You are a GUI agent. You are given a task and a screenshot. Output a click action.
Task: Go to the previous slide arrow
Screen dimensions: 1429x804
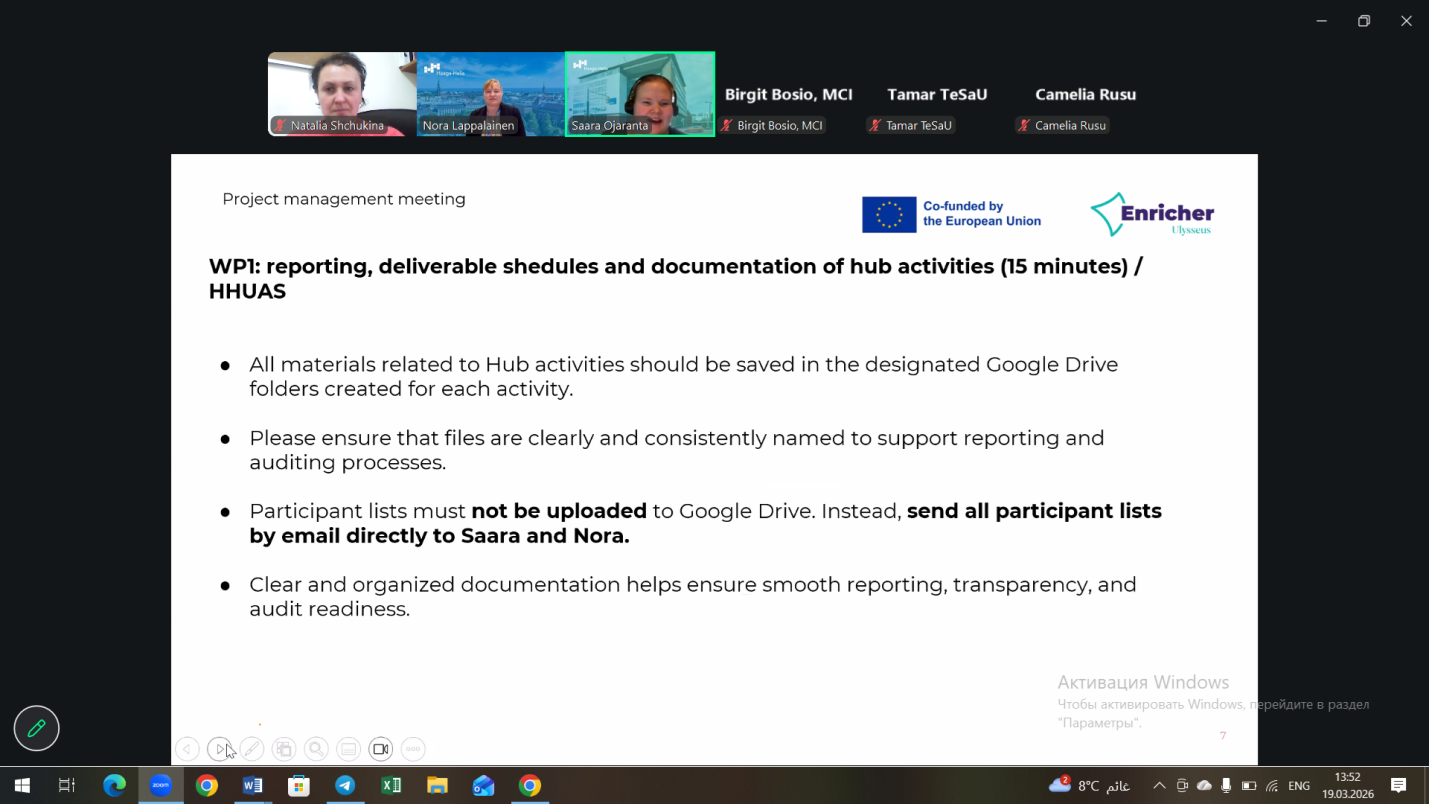coord(187,749)
